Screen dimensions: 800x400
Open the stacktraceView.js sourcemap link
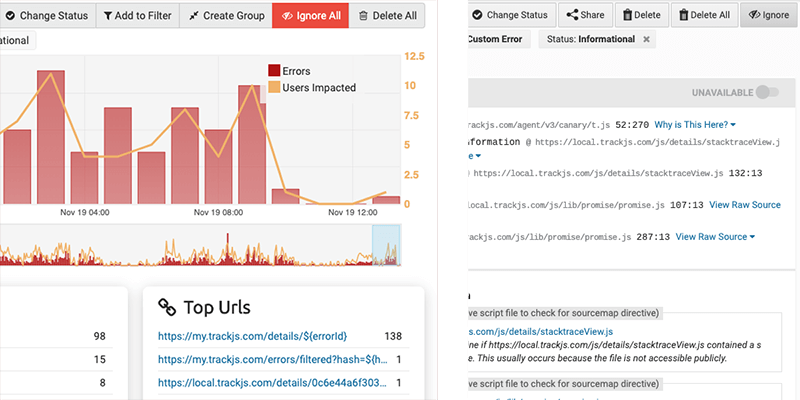(541, 331)
